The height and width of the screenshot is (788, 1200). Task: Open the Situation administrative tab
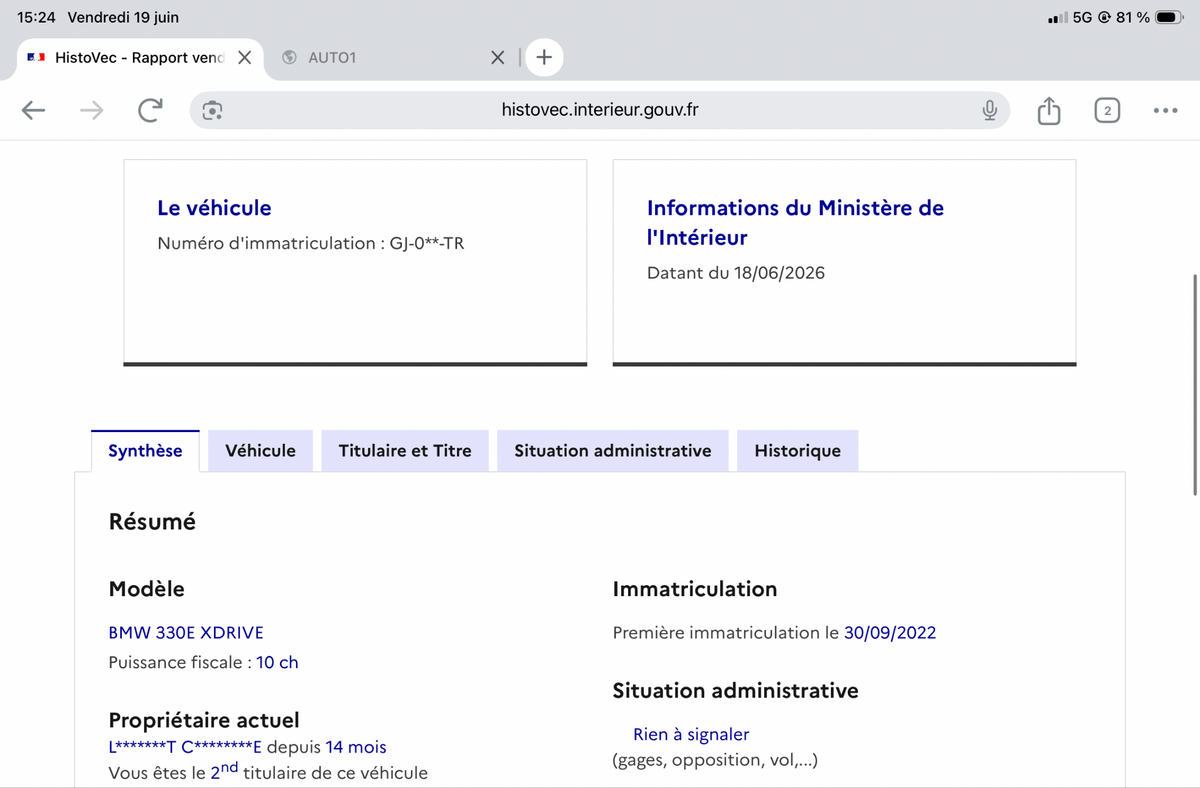click(613, 450)
